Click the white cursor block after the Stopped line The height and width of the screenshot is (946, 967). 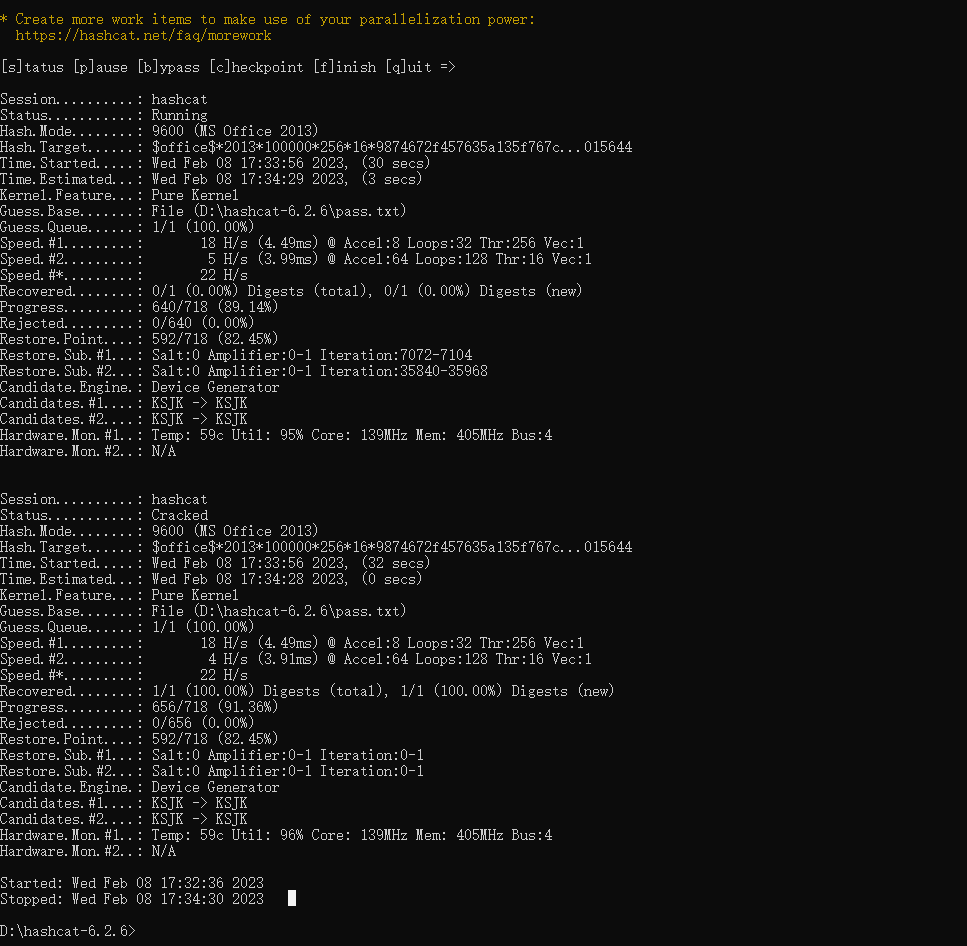(x=292, y=898)
